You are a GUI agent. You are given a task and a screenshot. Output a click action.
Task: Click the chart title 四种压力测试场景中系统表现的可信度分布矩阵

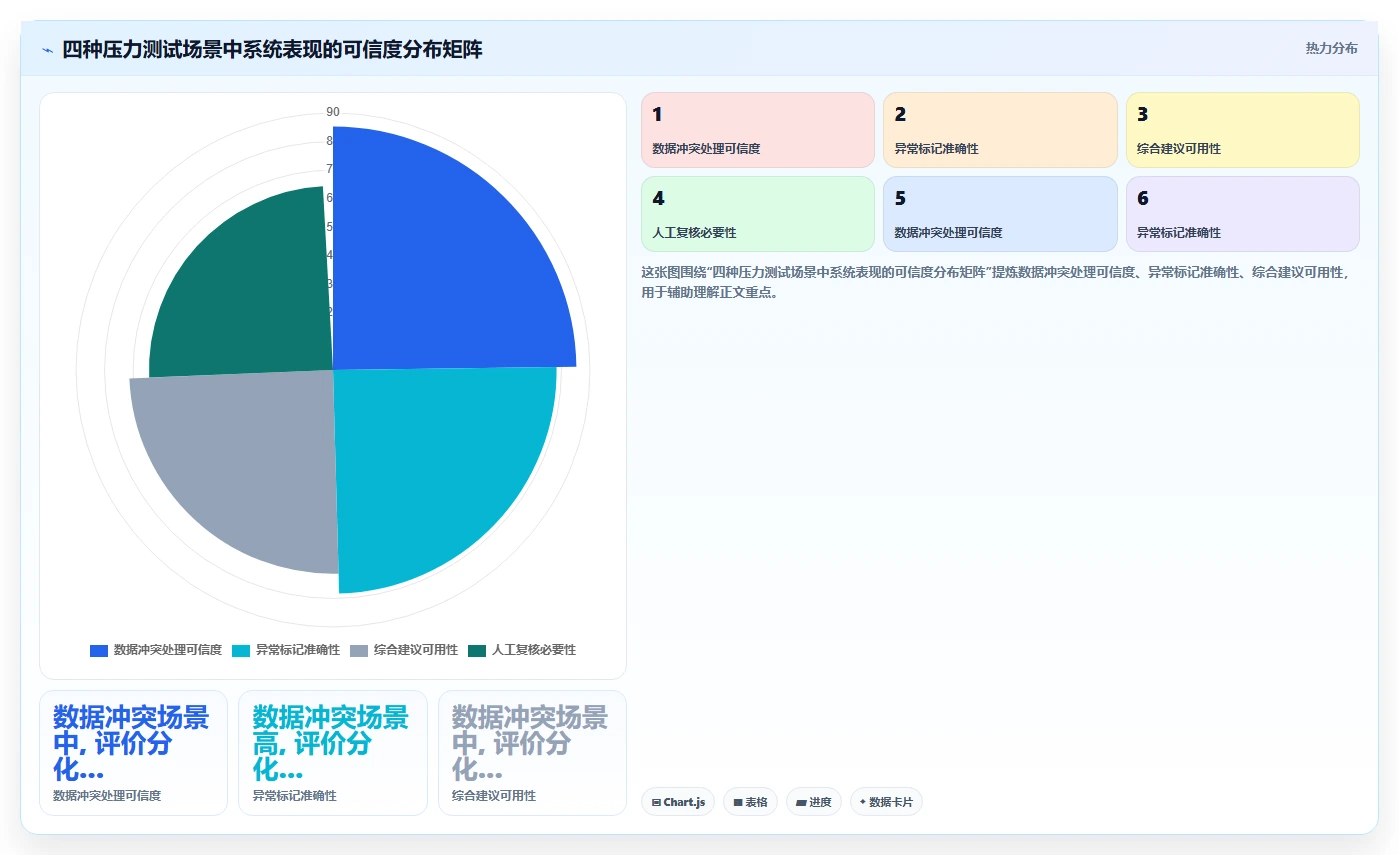pyautogui.click(x=272, y=50)
